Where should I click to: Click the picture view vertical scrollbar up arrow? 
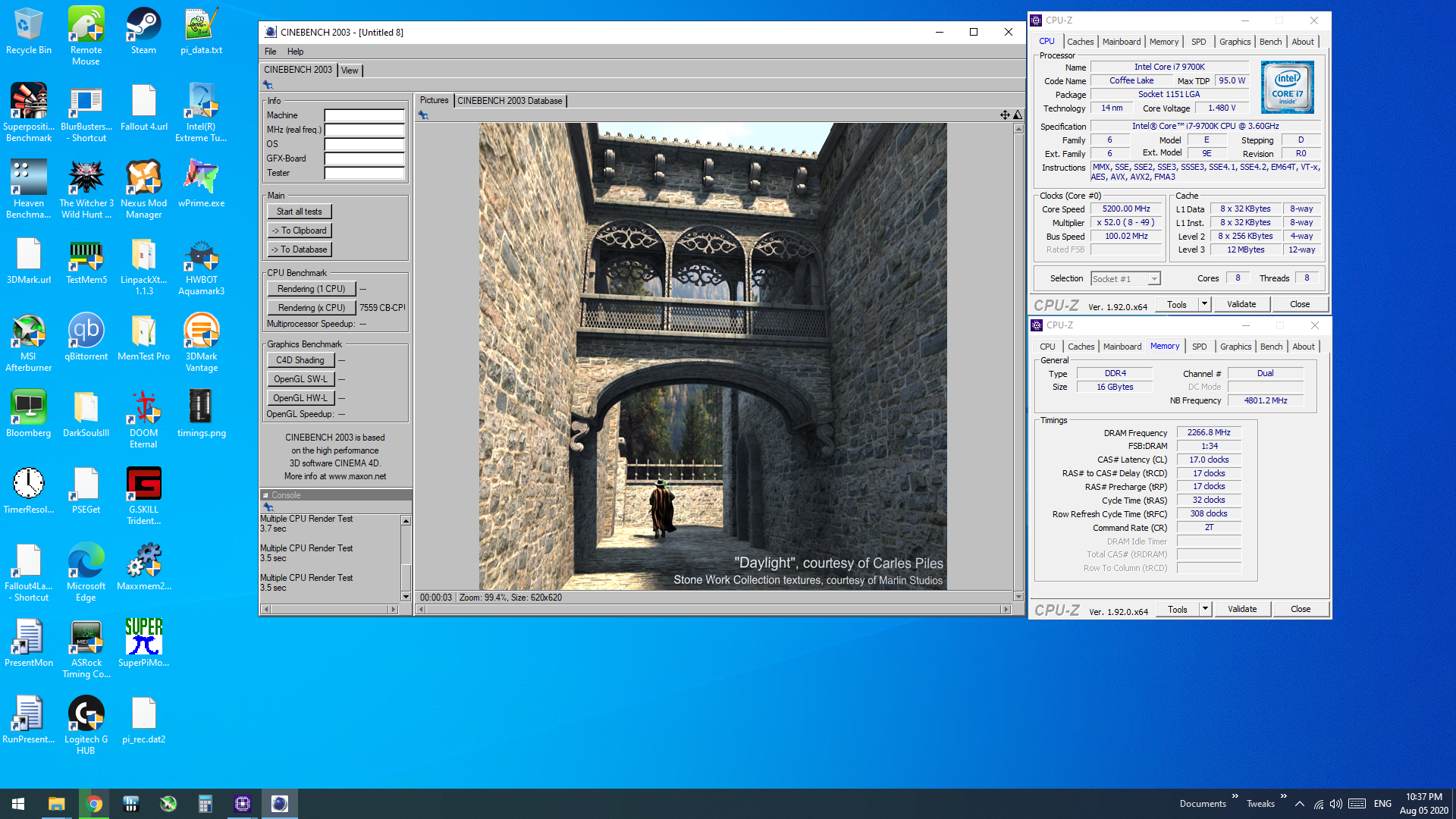tap(1018, 129)
